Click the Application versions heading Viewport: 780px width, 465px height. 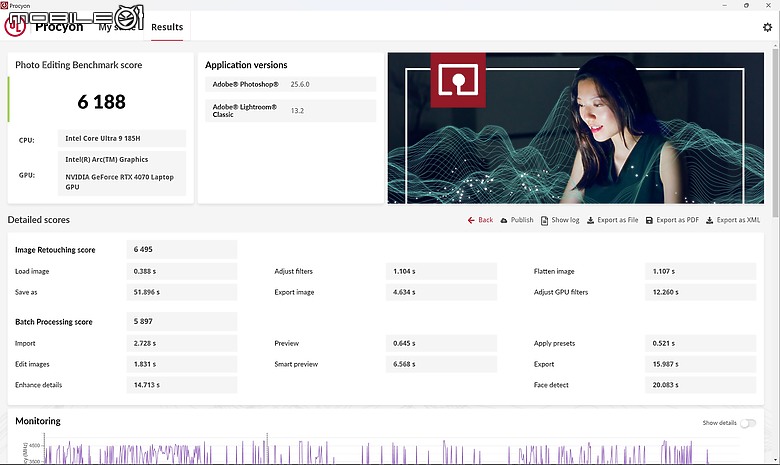246,65
